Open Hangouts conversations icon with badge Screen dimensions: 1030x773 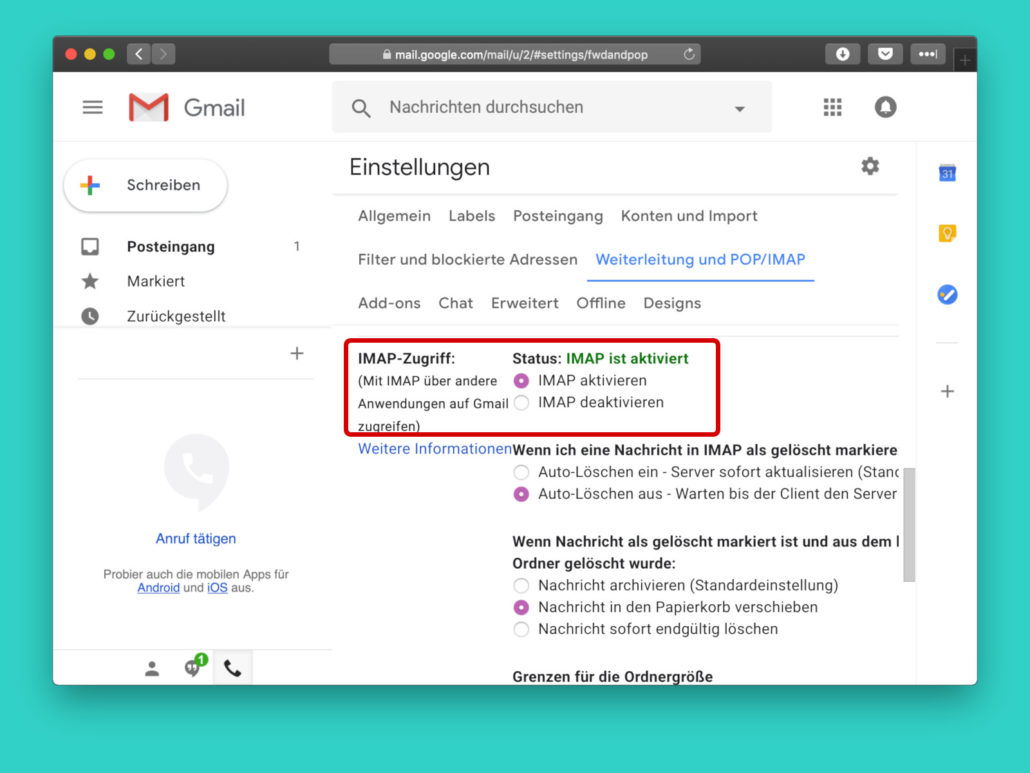(x=193, y=668)
